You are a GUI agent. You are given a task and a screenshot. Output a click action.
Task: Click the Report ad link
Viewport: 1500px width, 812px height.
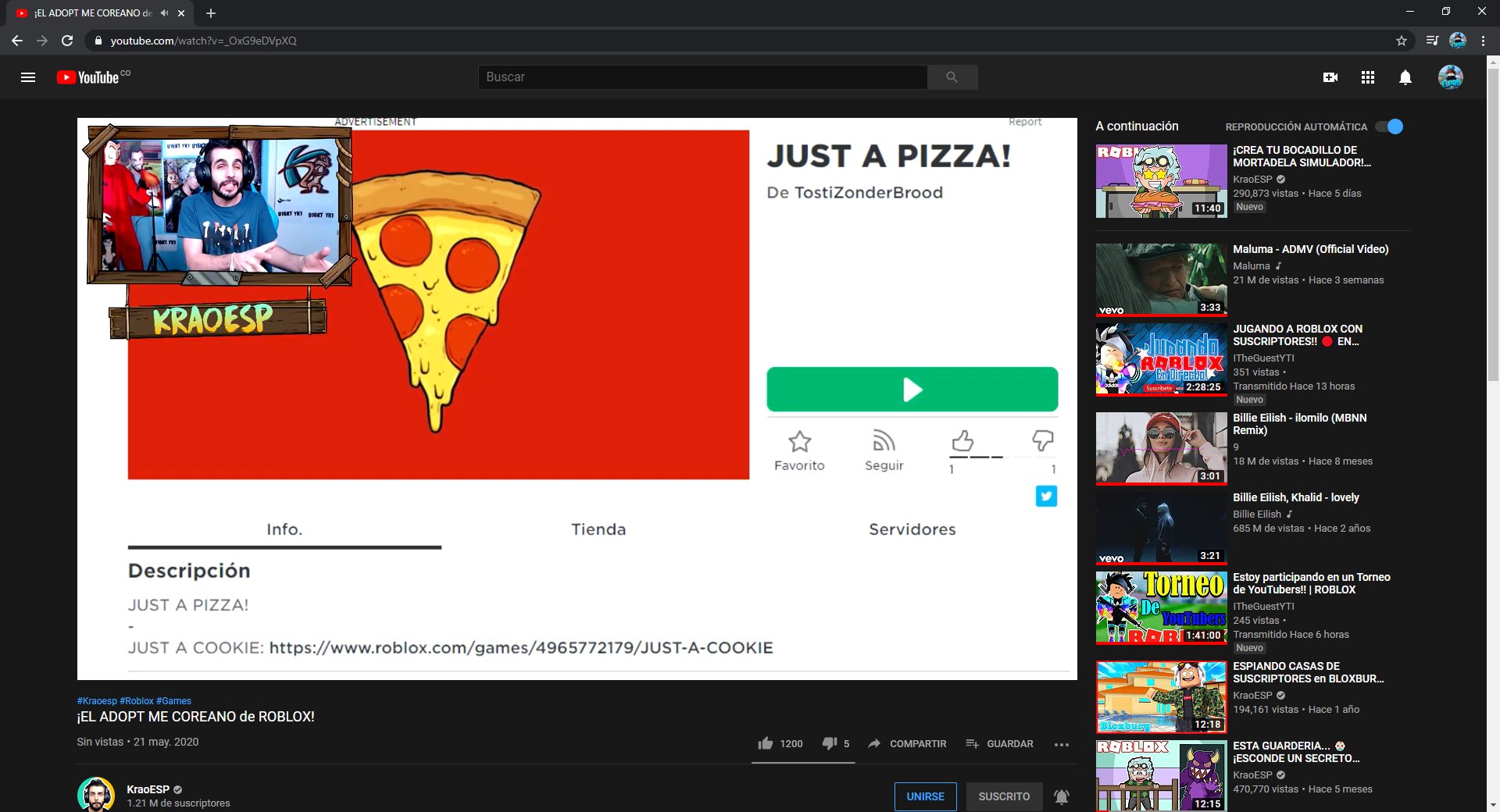1025,122
